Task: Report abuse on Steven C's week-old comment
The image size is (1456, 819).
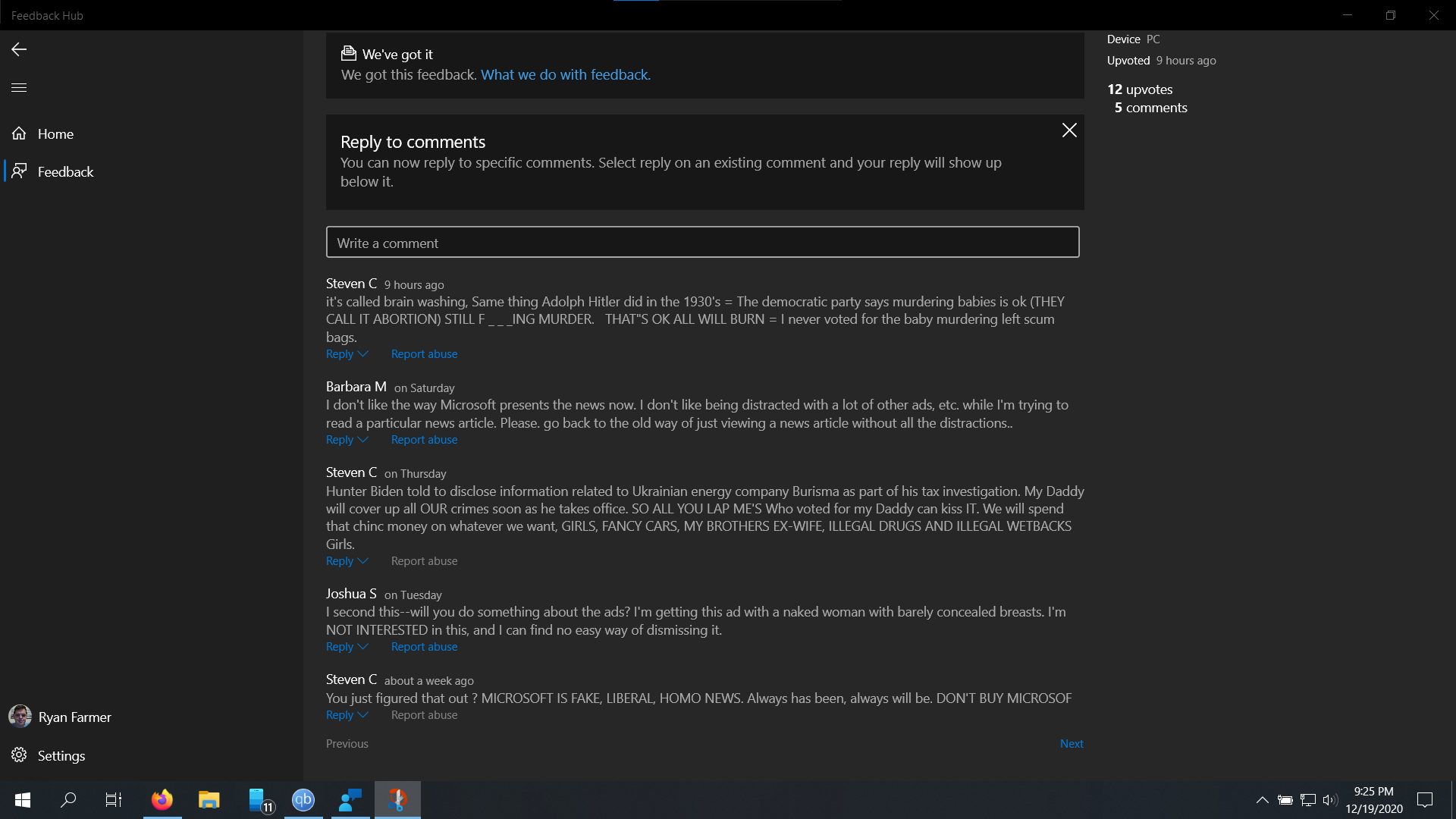Action: pyautogui.click(x=424, y=715)
